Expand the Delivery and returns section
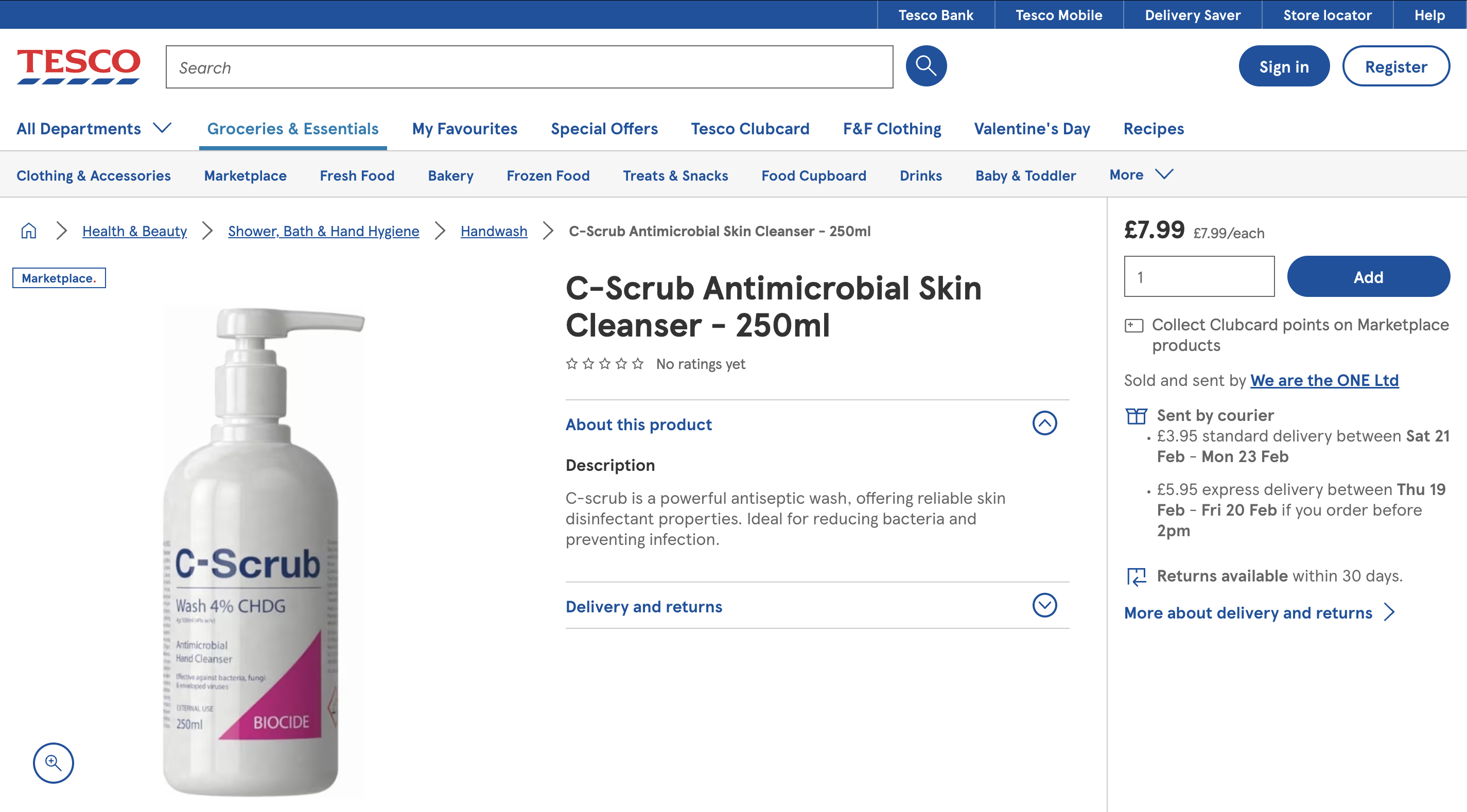Viewport: 1467px width, 812px height. [x=1044, y=606]
